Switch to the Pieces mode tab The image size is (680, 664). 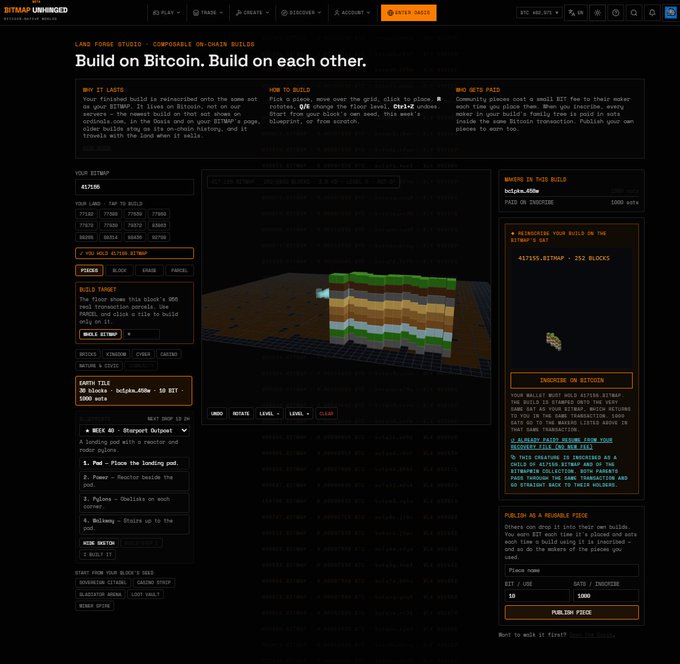point(89,270)
